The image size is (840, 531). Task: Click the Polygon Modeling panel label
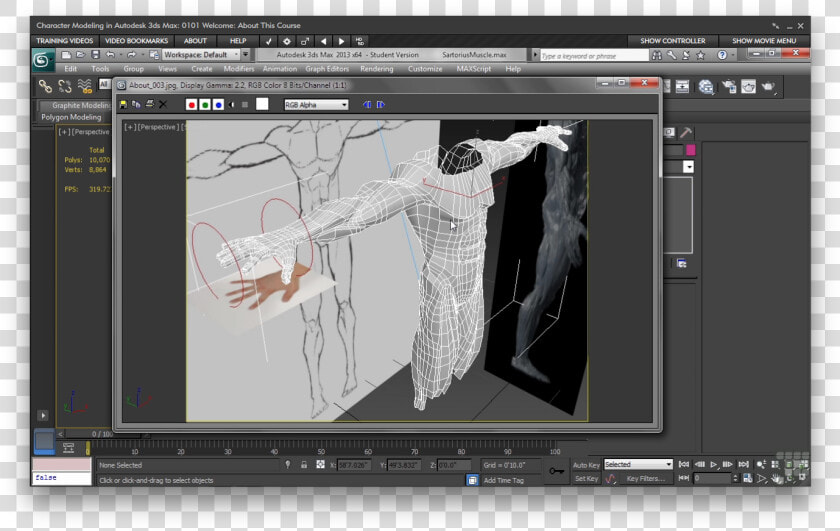[x=71, y=117]
